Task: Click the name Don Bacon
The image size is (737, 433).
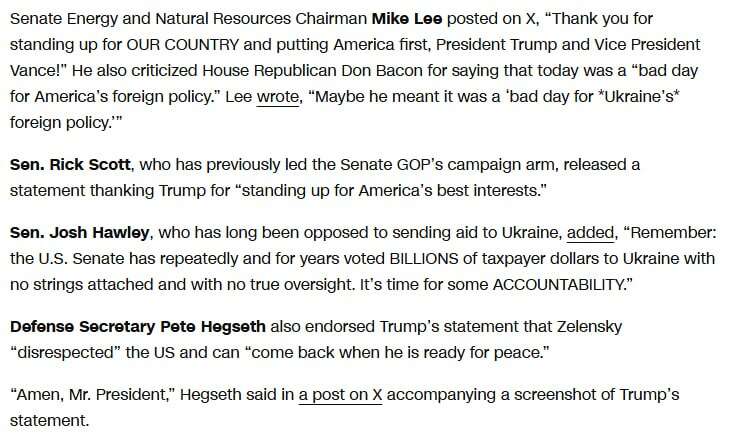Action: point(382,71)
